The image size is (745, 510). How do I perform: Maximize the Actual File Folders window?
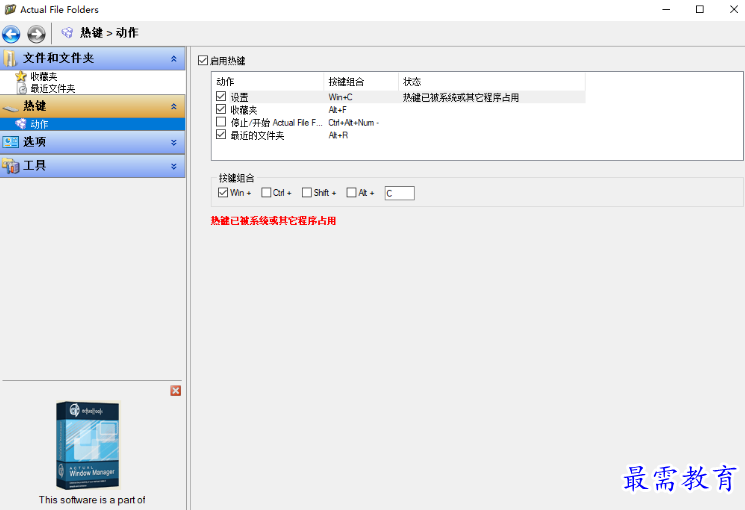(700, 10)
